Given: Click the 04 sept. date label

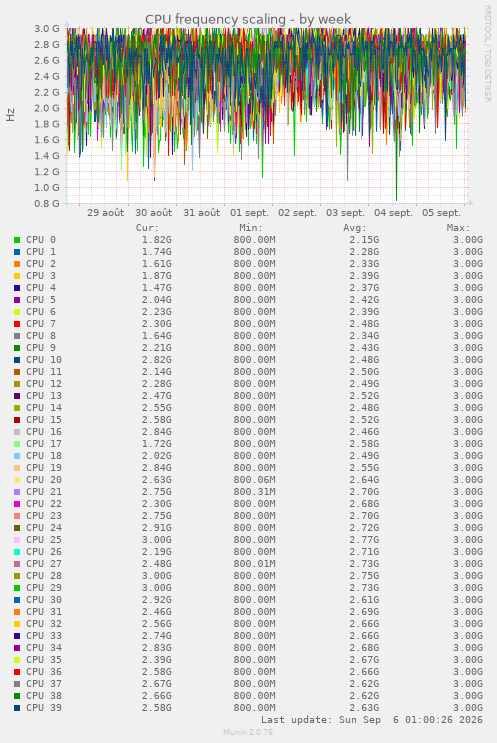Looking at the screenshot, I should click(x=393, y=213).
